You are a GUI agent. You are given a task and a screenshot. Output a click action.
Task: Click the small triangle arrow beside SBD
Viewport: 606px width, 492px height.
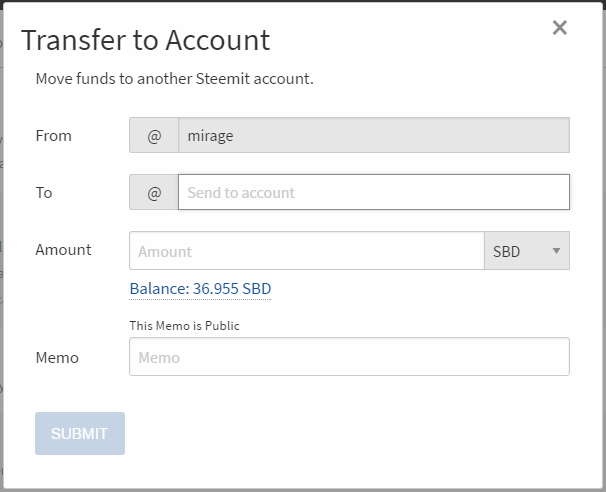pos(556,251)
